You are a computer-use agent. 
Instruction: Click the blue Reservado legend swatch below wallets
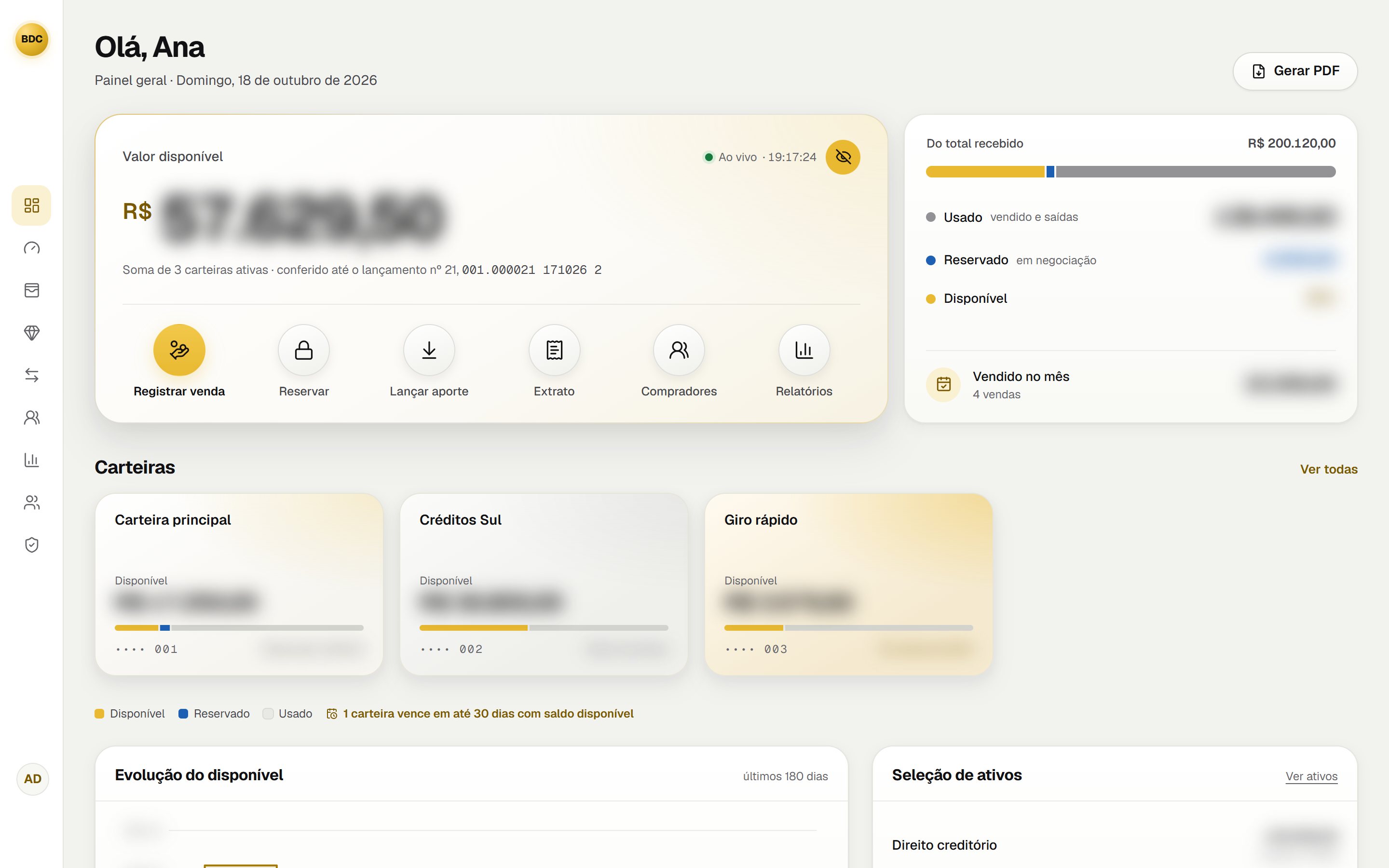pyautogui.click(x=183, y=714)
